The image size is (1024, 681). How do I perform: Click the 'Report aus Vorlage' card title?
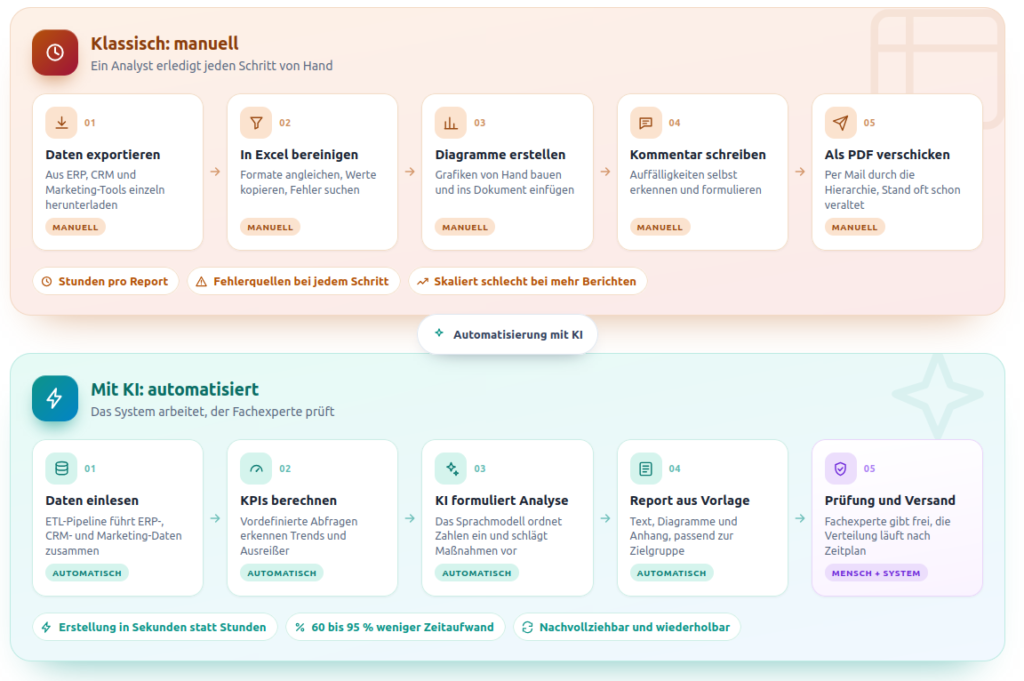point(690,500)
